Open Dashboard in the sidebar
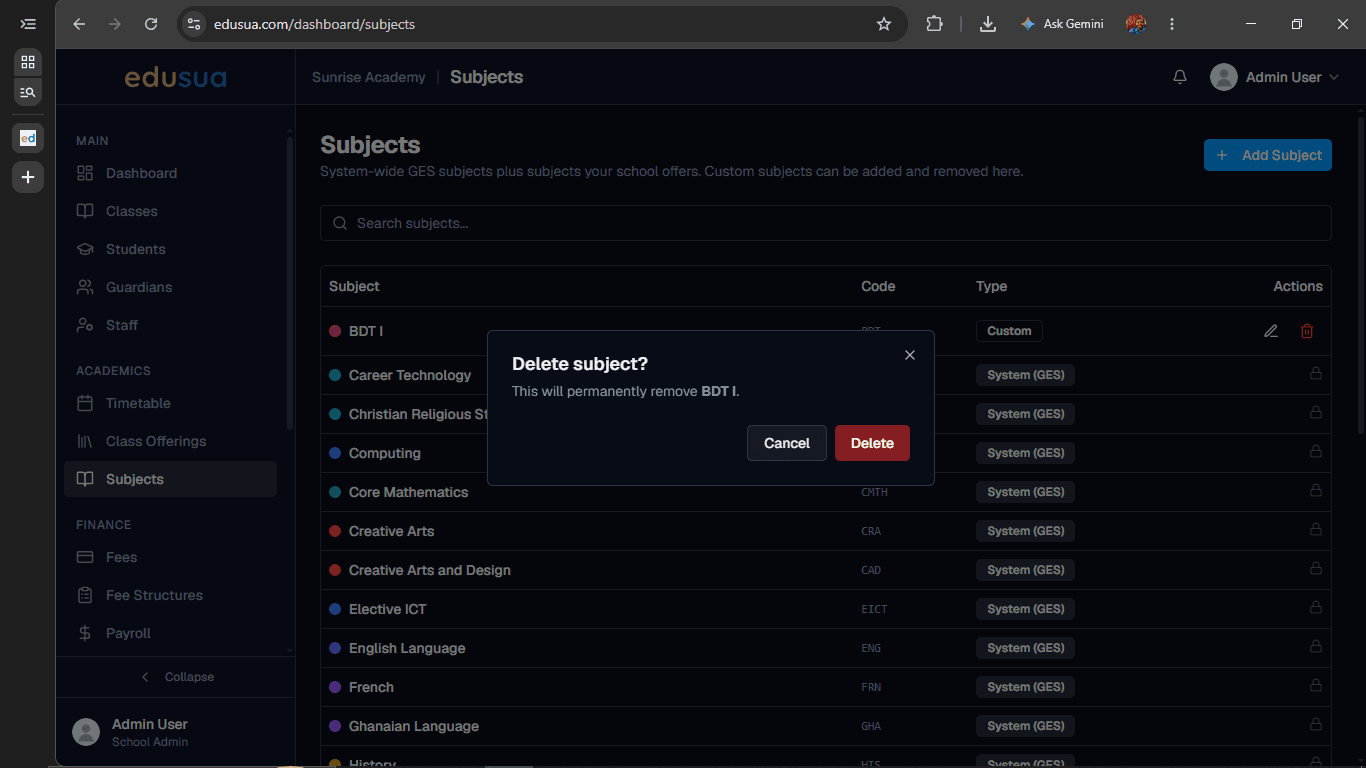Image resolution: width=1366 pixels, height=768 pixels. [x=170, y=173]
